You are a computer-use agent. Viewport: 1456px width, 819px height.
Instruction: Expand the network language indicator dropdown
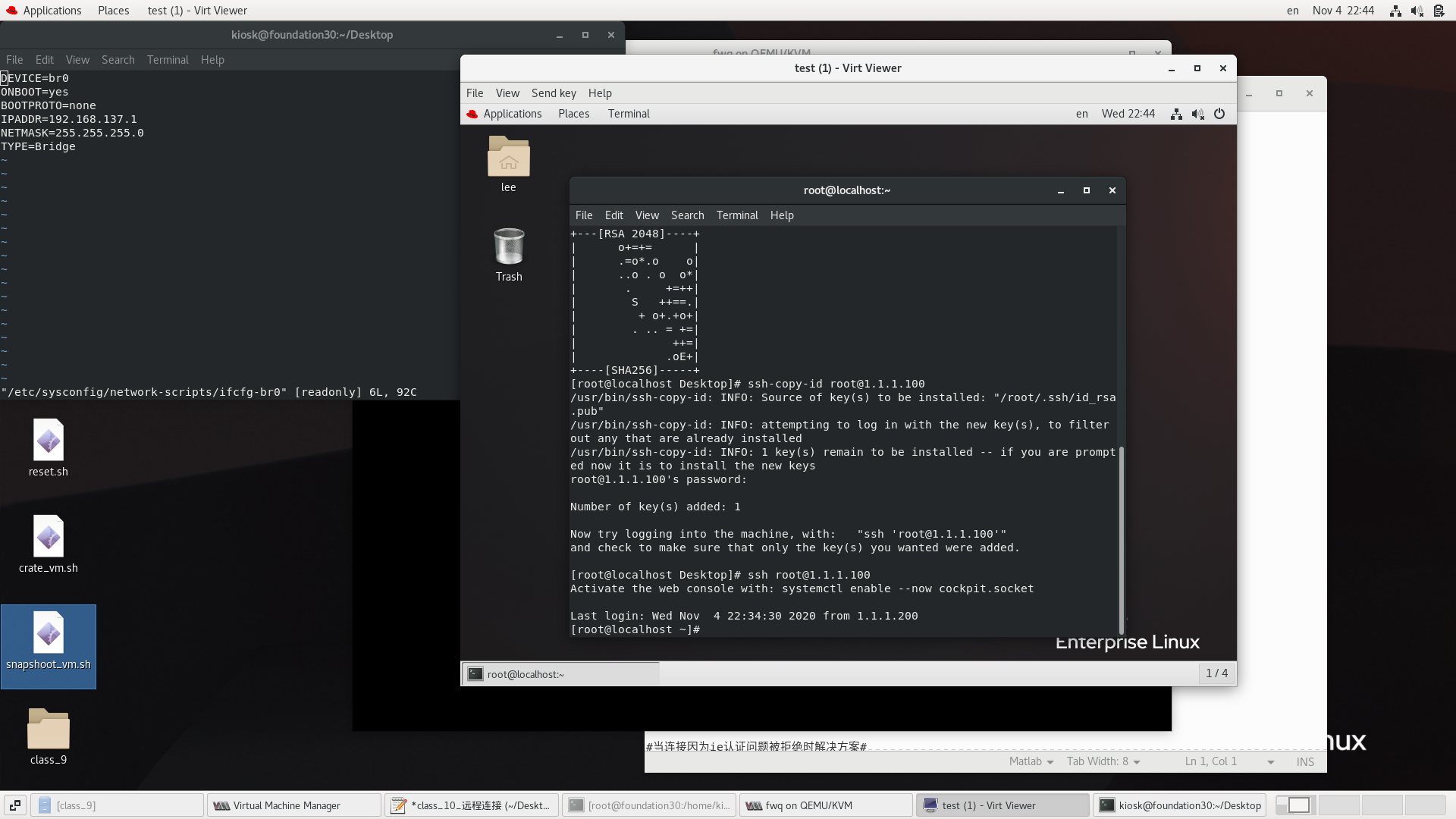pos(1292,10)
